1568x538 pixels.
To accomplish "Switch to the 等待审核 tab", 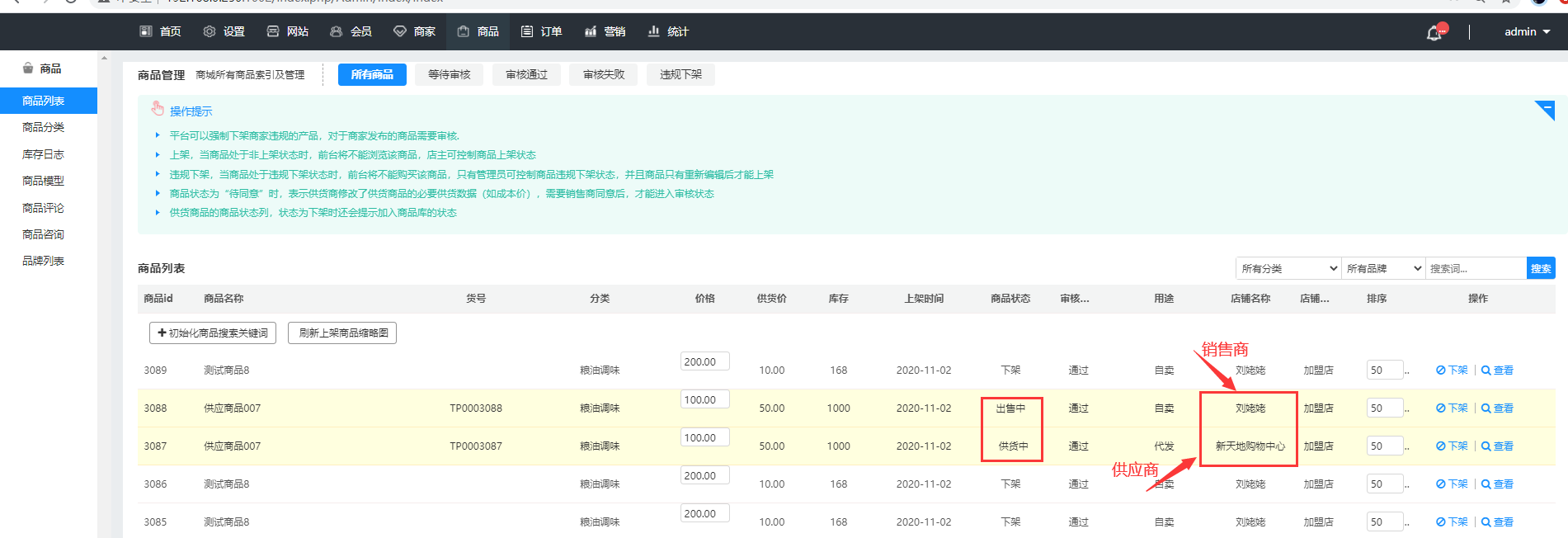I will [449, 75].
